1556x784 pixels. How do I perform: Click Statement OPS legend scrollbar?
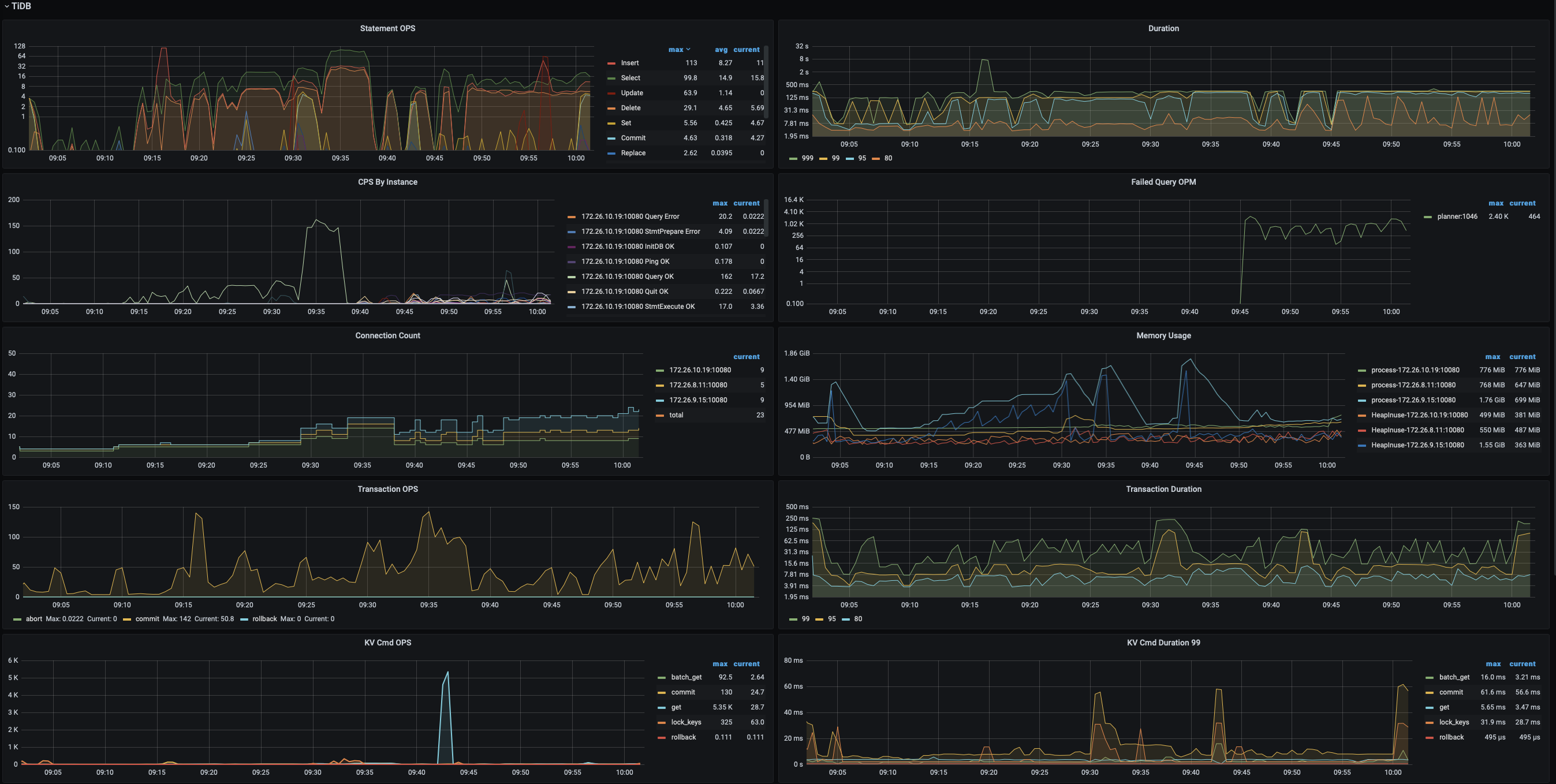pos(766,81)
